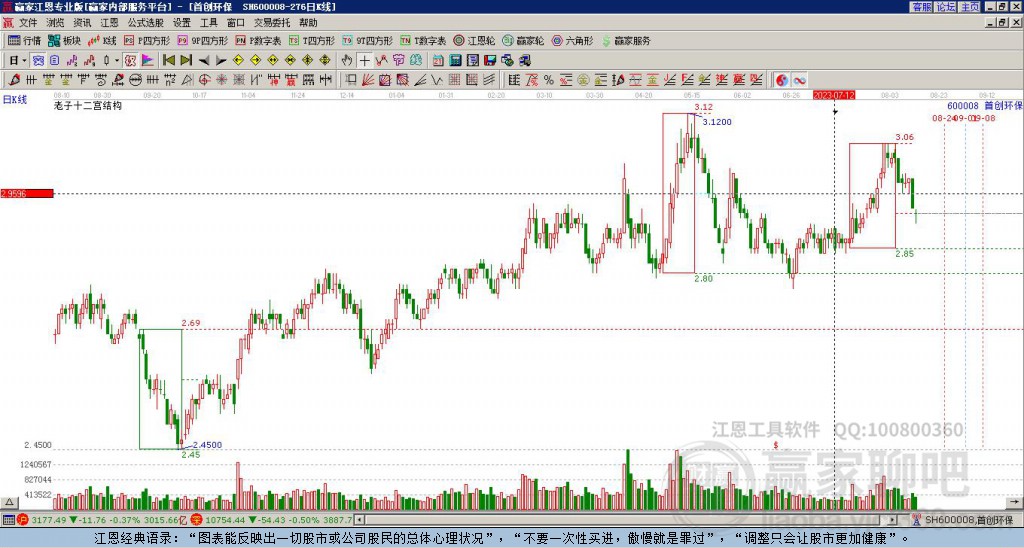The height and width of the screenshot is (548, 1024).
Task: Toggle the crosshair cursor tool
Action: coord(364,60)
